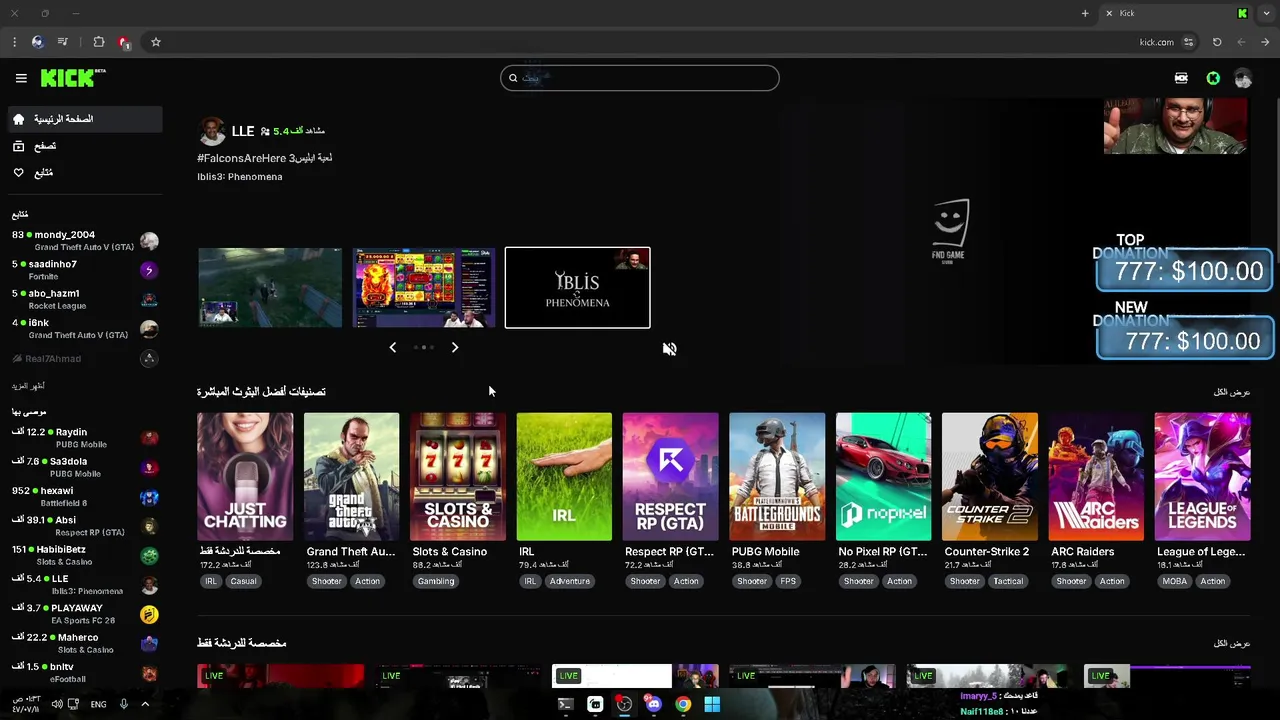The height and width of the screenshot is (720, 1280).
Task: Select Iblis Phenomena carousel thumbnail
Action: click(x=577, y=288)
